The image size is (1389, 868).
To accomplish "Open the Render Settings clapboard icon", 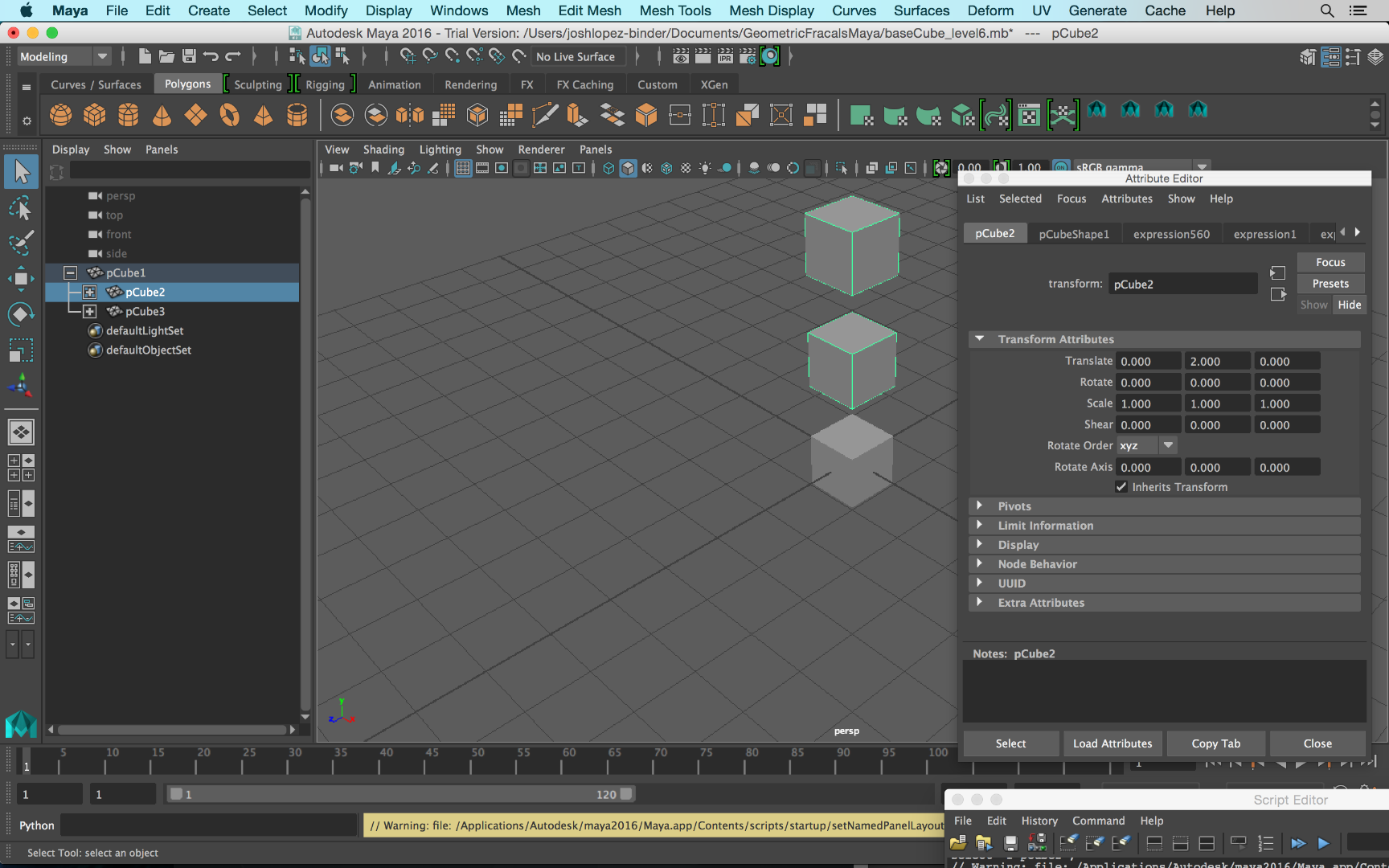I will (748, 56).
